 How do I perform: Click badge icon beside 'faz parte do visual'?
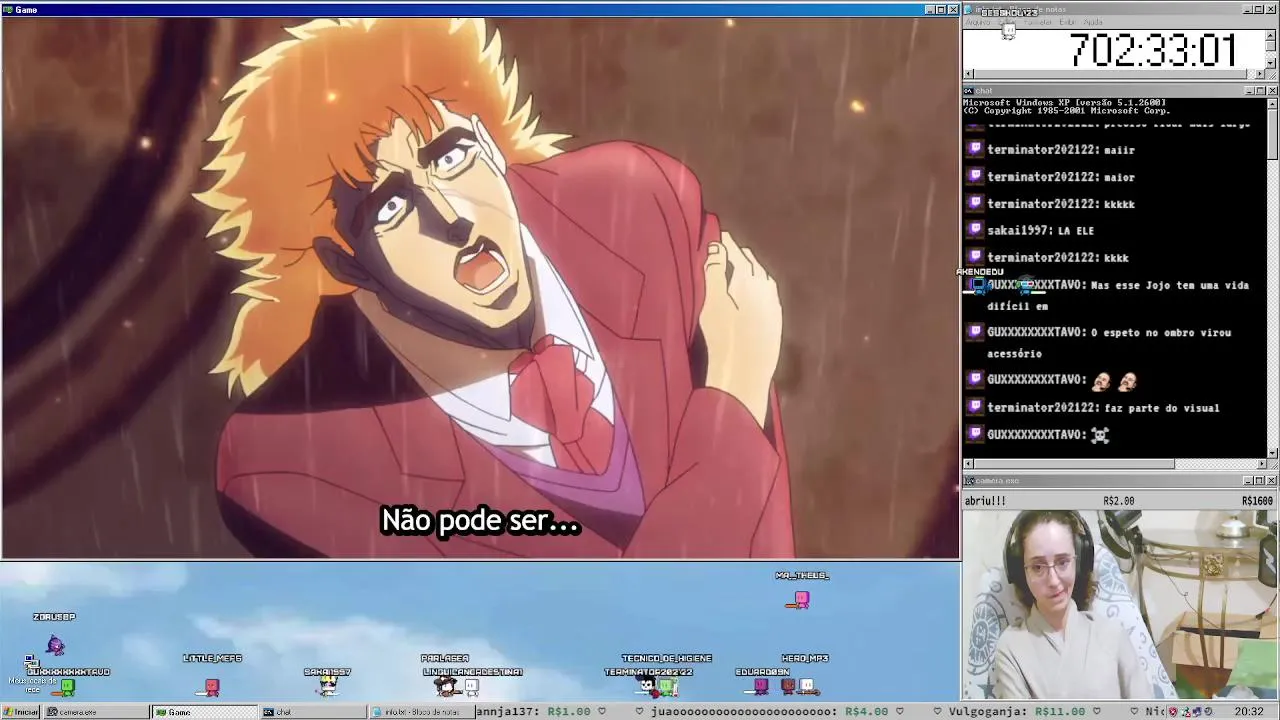point(975,407)
